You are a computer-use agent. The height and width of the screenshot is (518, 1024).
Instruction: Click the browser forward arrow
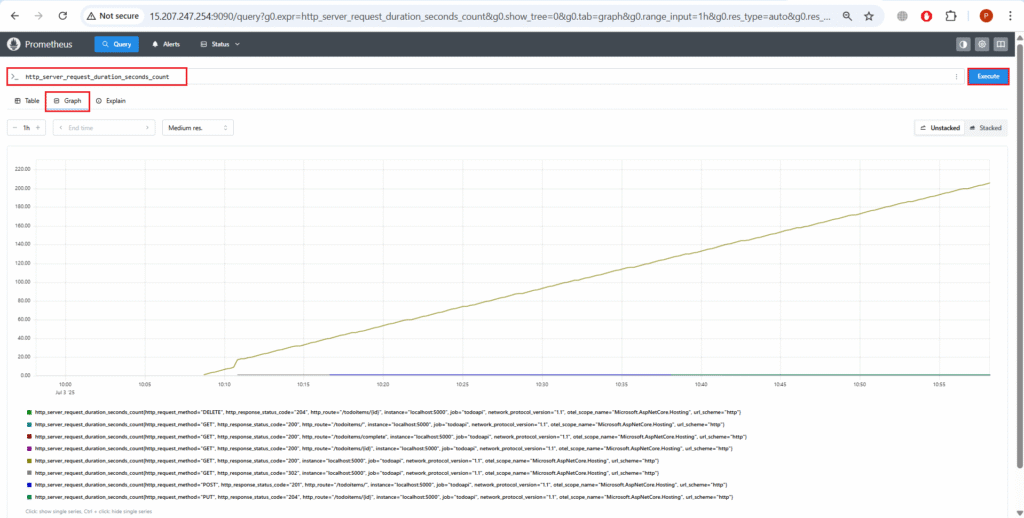[x=39, y=16]
